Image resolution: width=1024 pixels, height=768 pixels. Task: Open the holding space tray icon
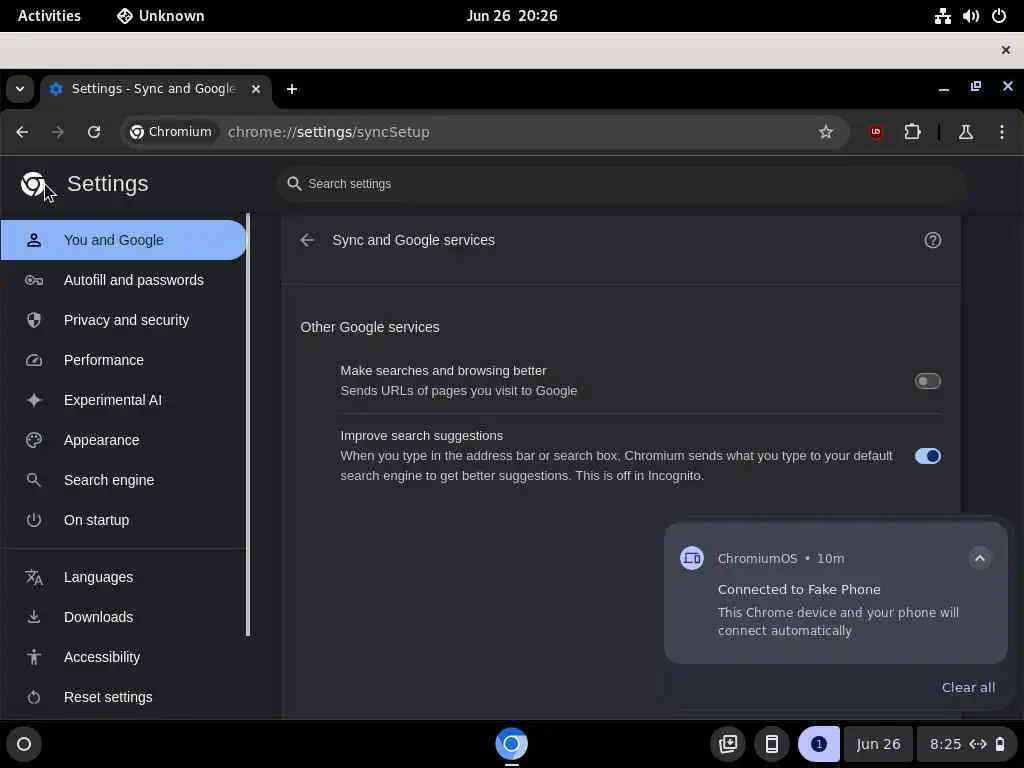[728, 744]
